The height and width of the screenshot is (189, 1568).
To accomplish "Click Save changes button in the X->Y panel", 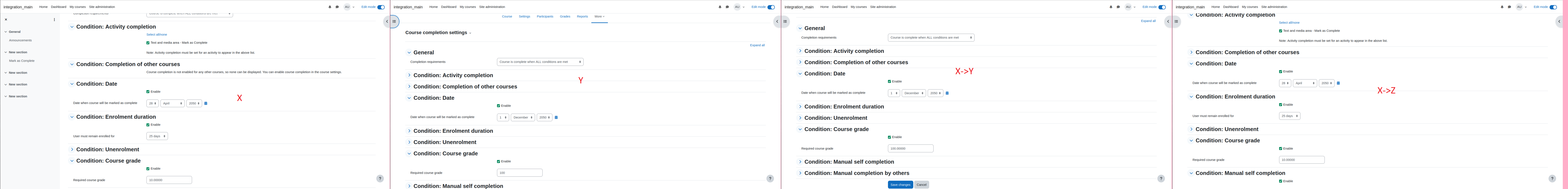I will 900,185.
